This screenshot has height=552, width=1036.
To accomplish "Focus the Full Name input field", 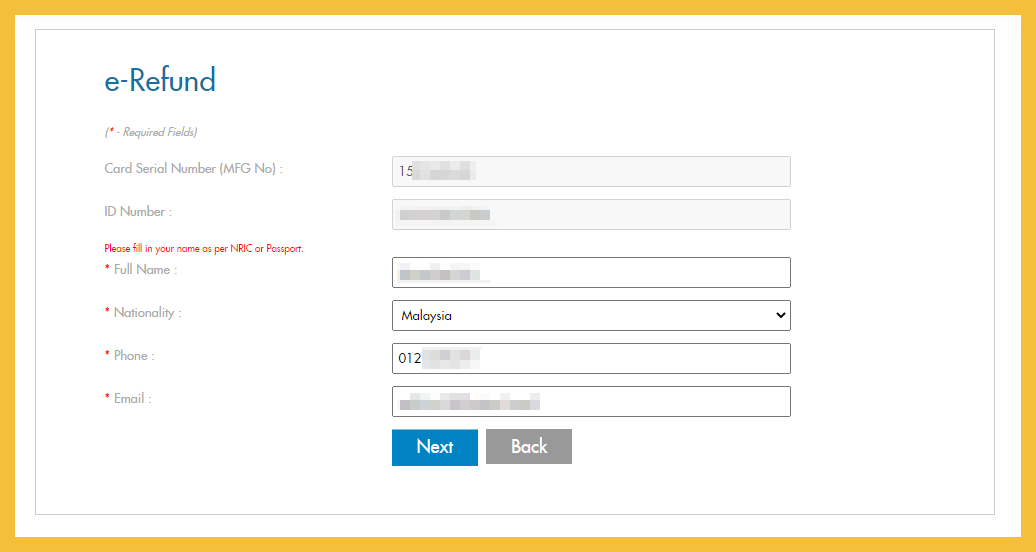I will click(x=590, y=273).
